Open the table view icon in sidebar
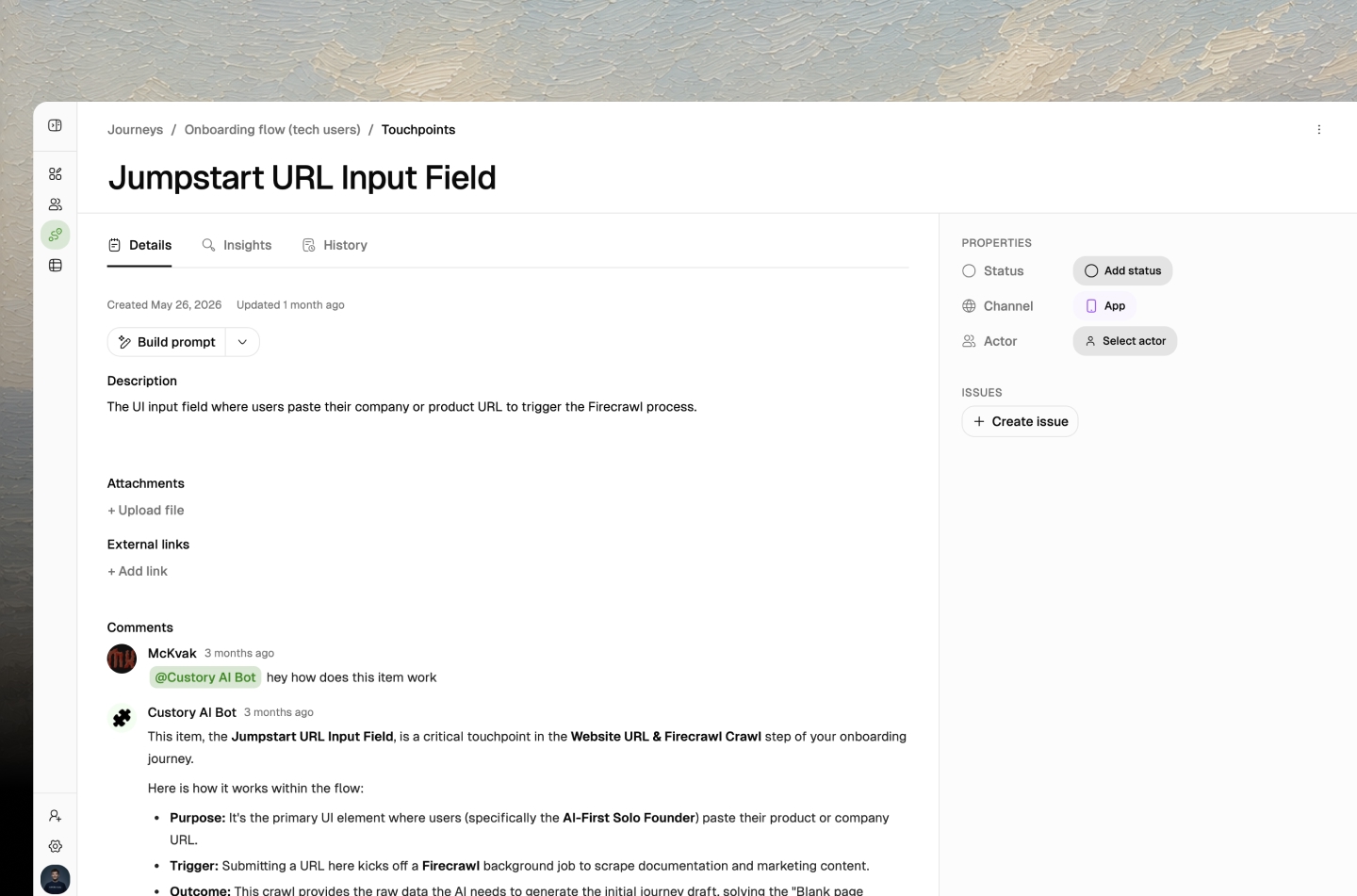This screenshot has height=896, width=1357. click(56, 266)
